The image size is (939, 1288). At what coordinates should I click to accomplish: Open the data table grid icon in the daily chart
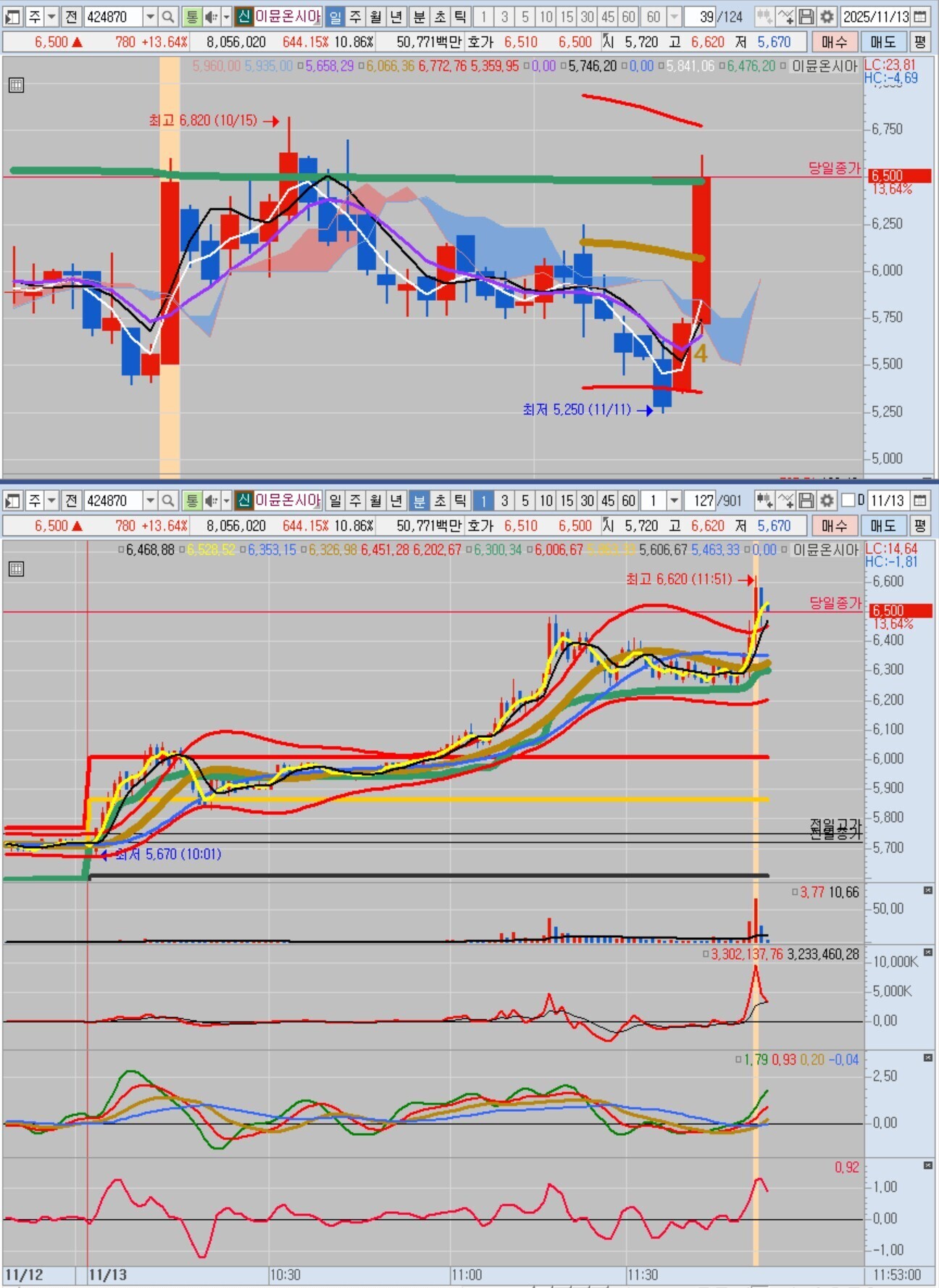click(16, 86)
